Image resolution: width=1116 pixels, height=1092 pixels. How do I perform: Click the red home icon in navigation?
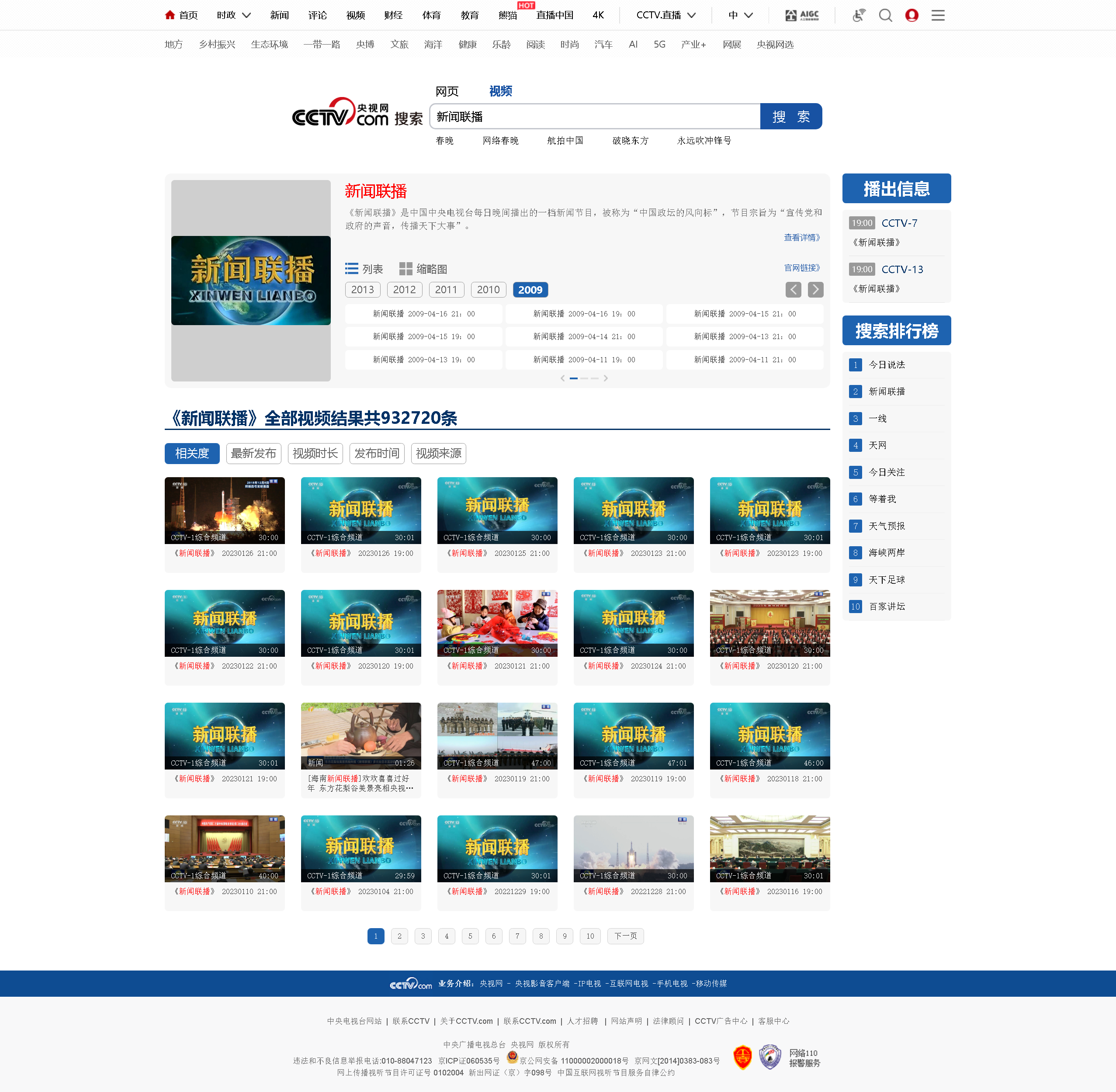coord(170,15)
